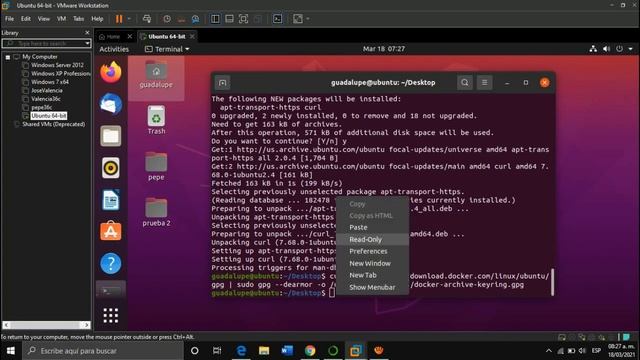Select Shared VMs (Deprecated) item
640x360 pixels.
53,124
